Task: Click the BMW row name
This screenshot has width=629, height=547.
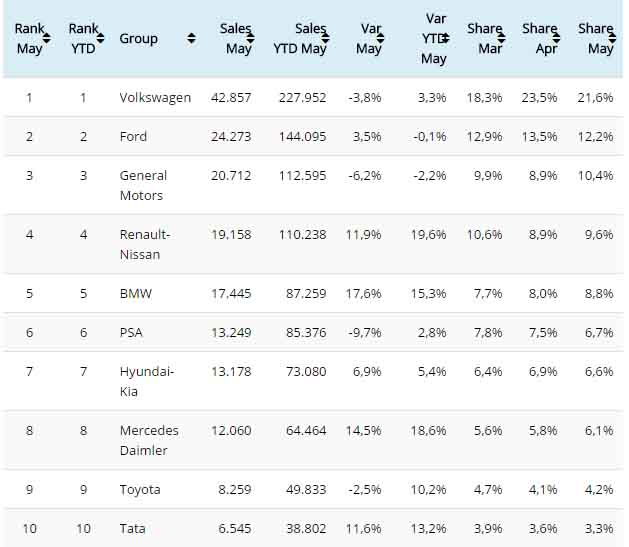Action: 135,294
